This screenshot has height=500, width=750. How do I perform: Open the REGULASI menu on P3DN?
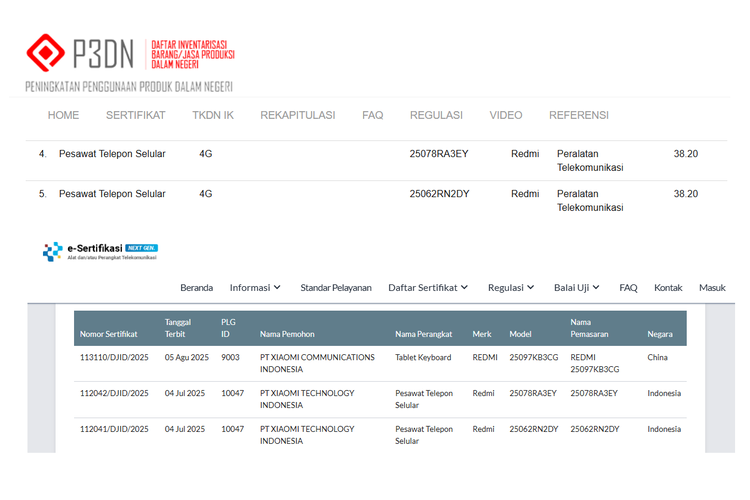(x=436, y=115)
